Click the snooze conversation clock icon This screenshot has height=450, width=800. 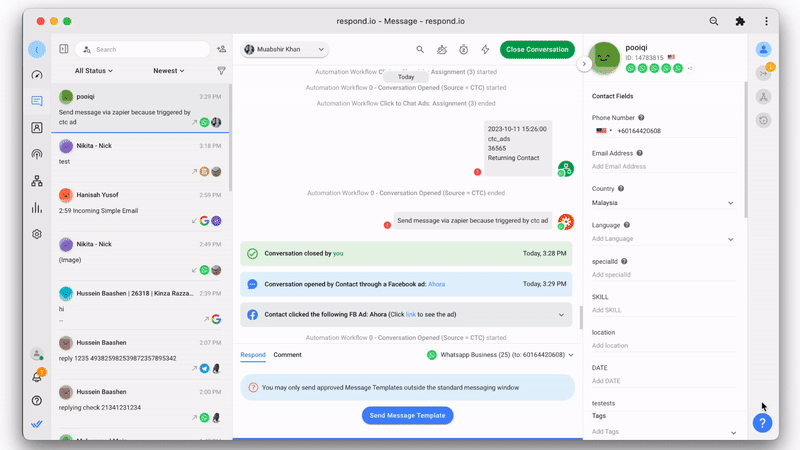coord(464,49)
